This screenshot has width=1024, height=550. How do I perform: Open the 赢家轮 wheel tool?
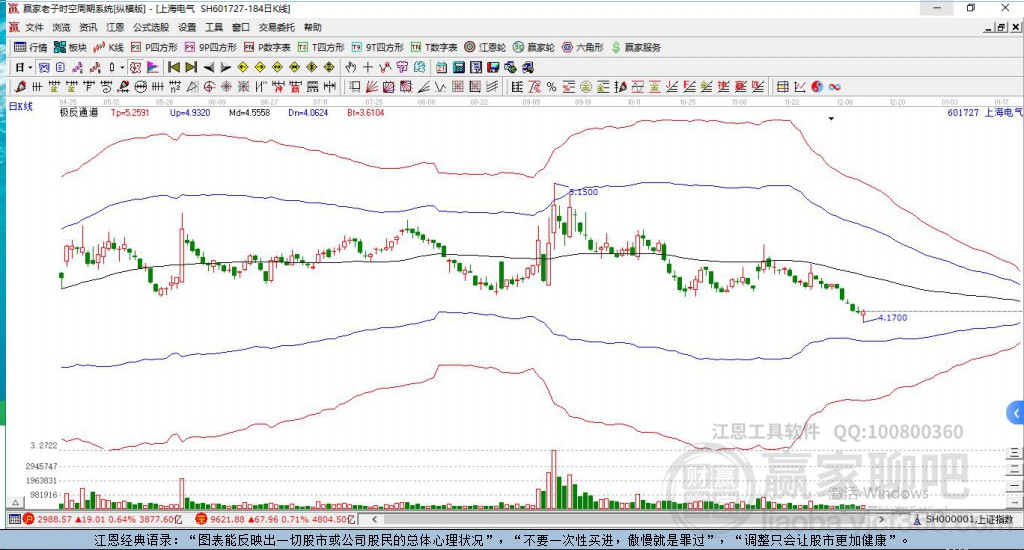(x=534, y=47)
